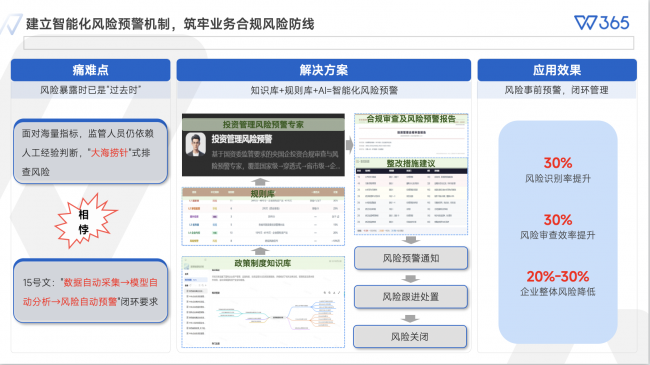Image resolution: width=650 pixels, height=365 pixels.
Task: Click the 风险预警通知 button
Action: 411,258
